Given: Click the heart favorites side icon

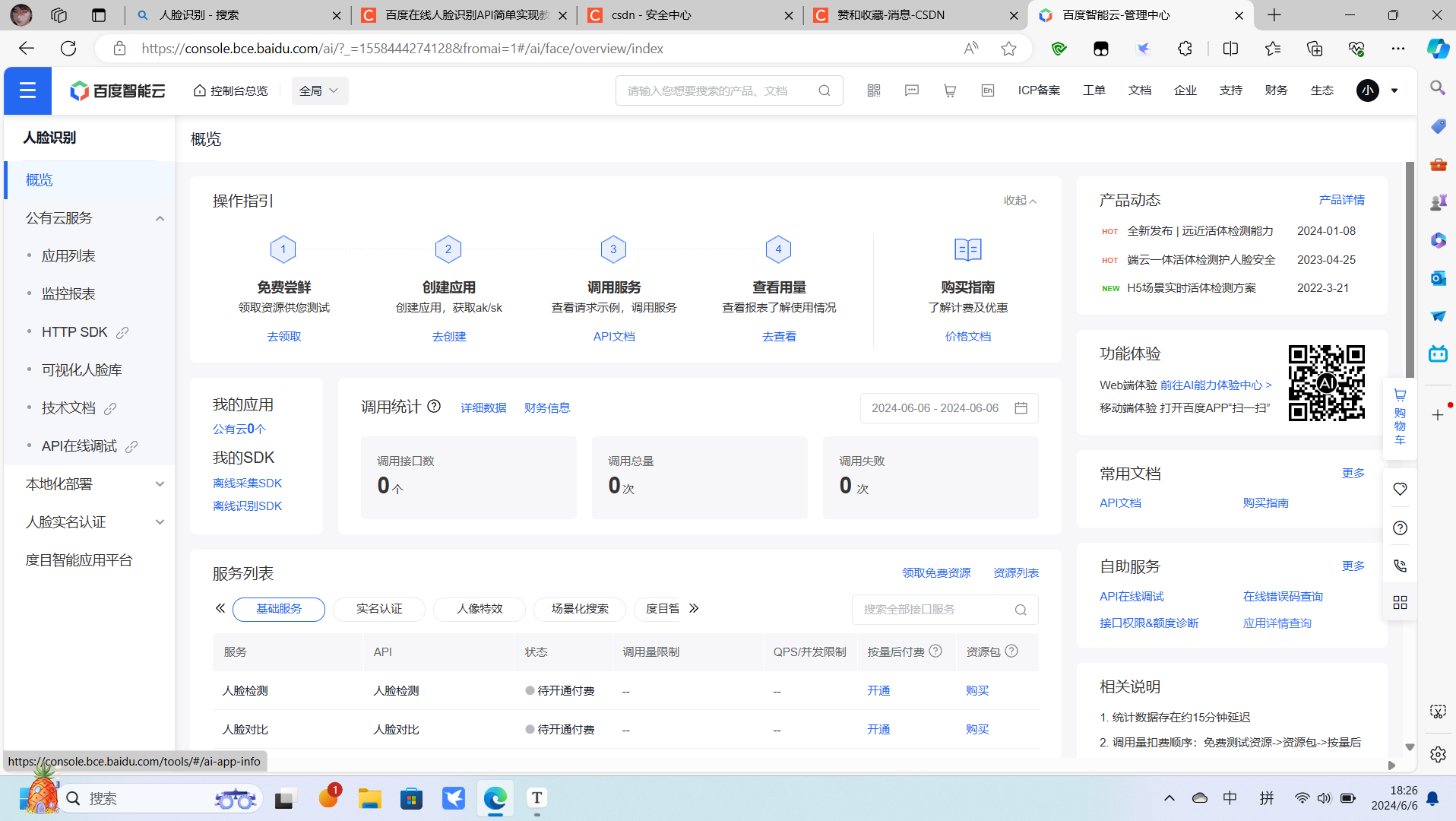Looking at the screenshot, I should (x=1400, y=489).
